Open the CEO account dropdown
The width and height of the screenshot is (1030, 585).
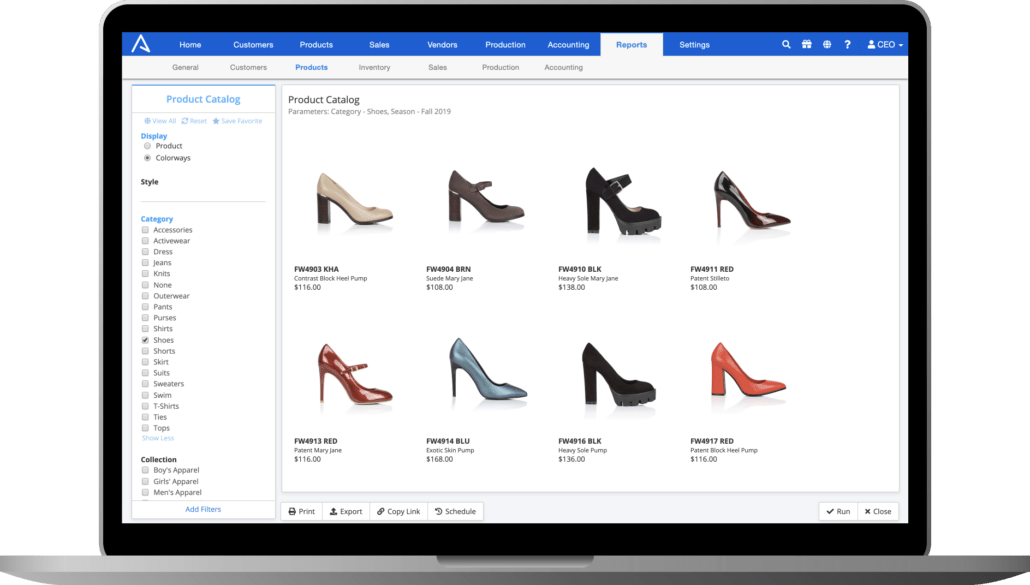(x=884, y=44)
